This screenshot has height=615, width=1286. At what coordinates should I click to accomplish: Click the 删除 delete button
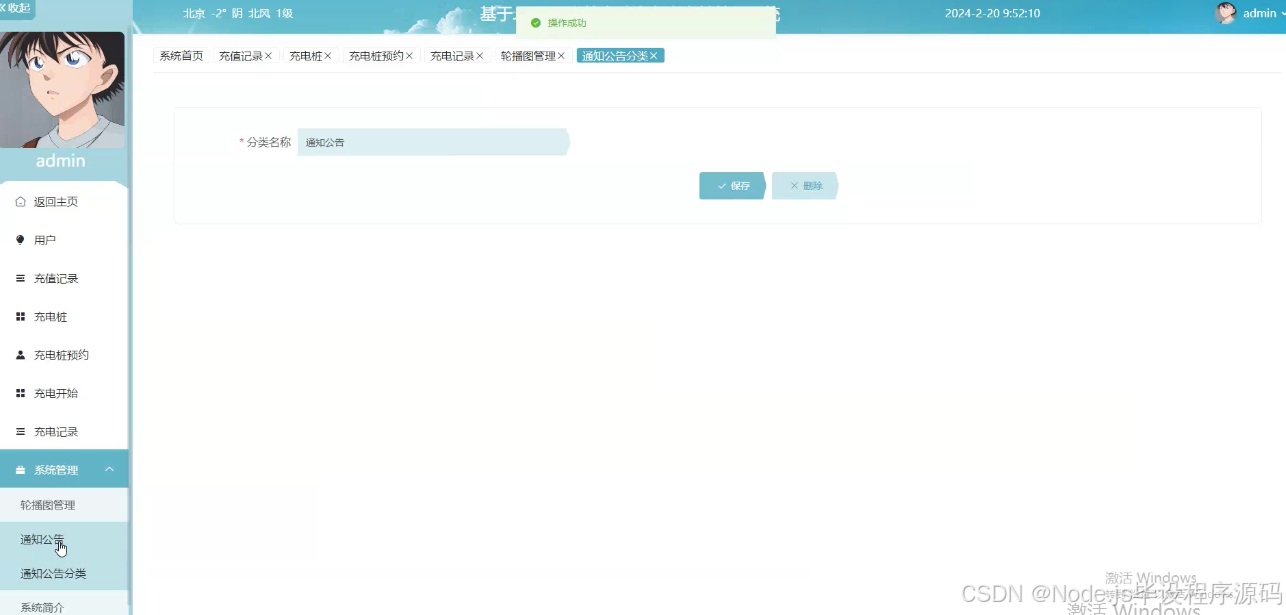point(805,186)
